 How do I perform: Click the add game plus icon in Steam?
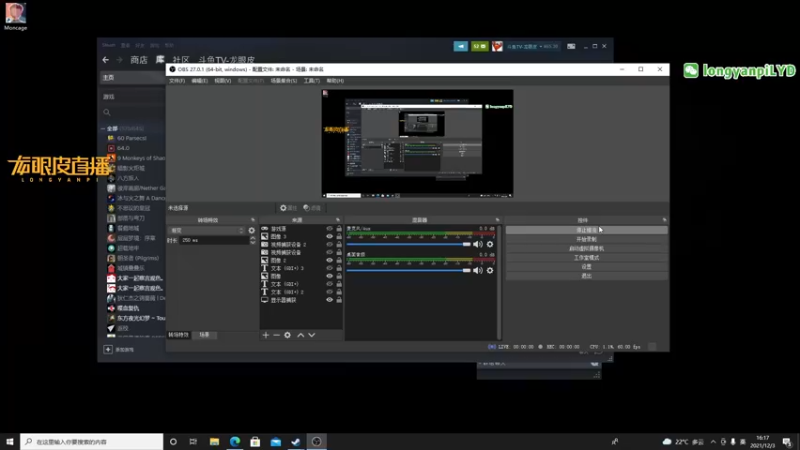pos(108,349)
